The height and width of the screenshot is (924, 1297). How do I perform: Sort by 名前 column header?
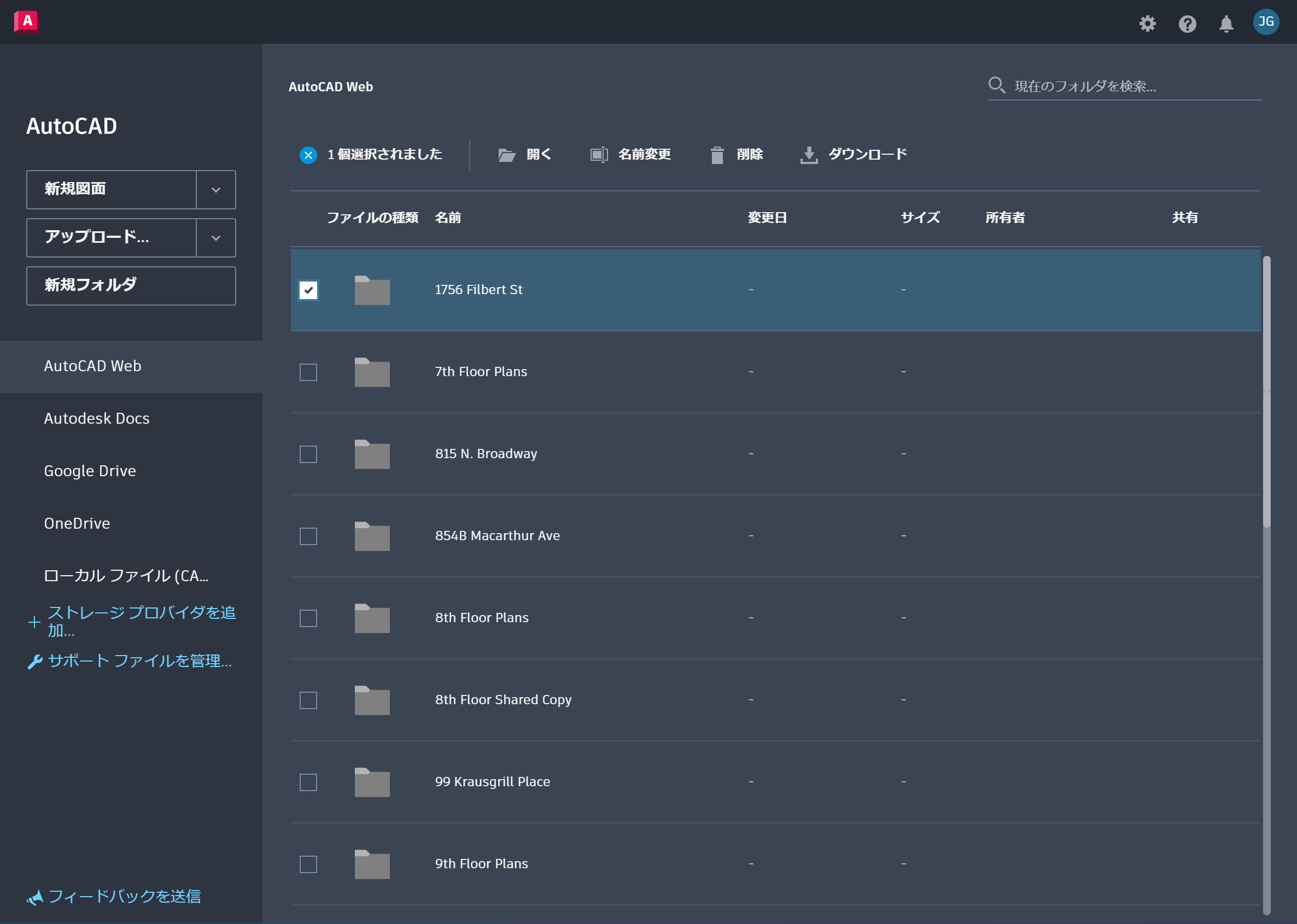(448, 218)
